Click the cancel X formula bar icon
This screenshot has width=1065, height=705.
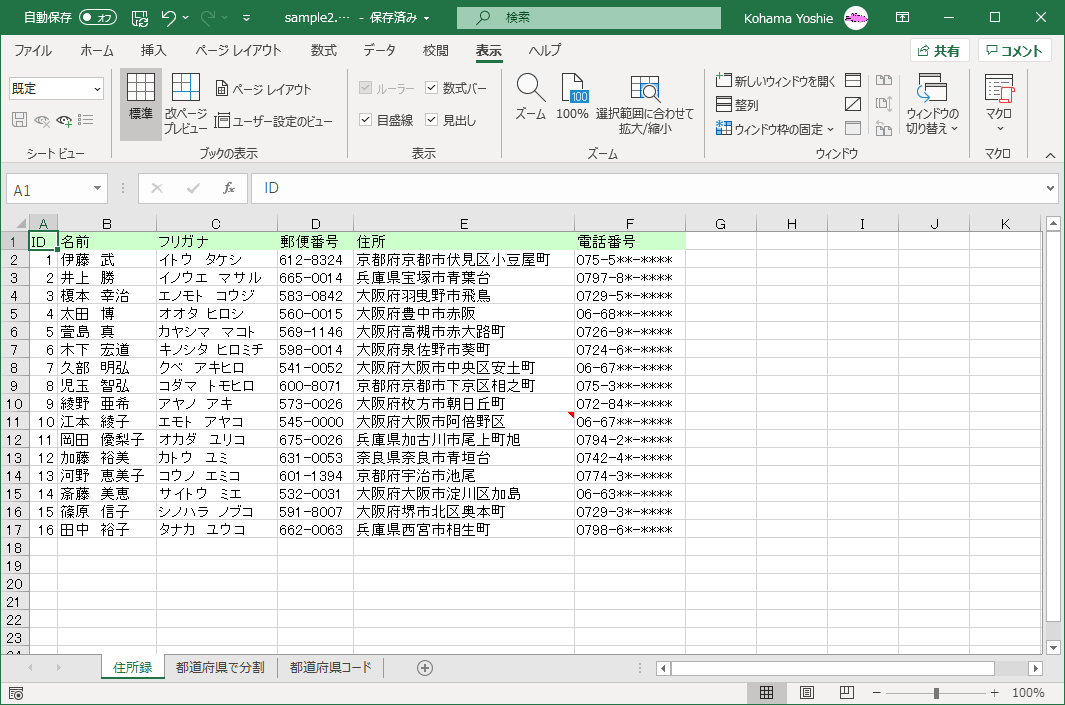click(157, 188)
